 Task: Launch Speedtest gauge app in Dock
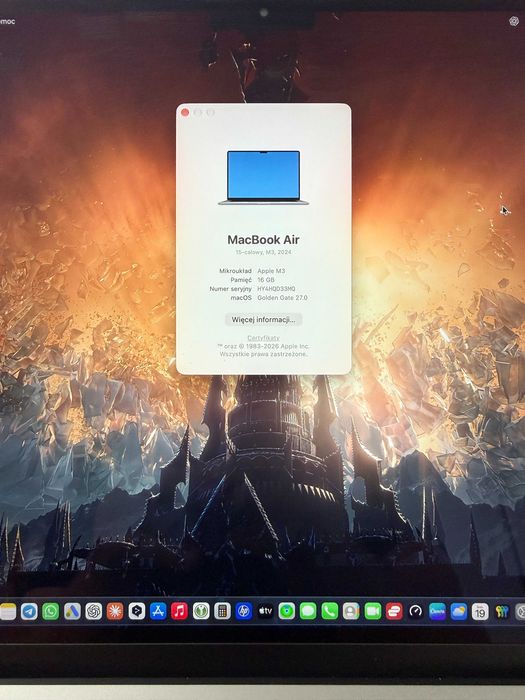416,611
